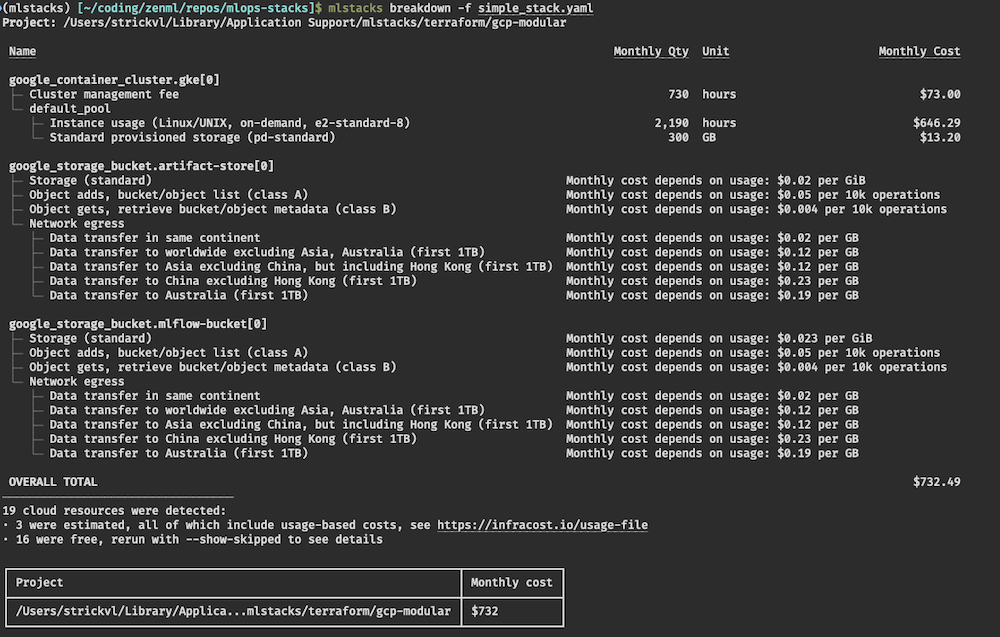Click the $732.49 overall total amount

click(x=936, y=482)
